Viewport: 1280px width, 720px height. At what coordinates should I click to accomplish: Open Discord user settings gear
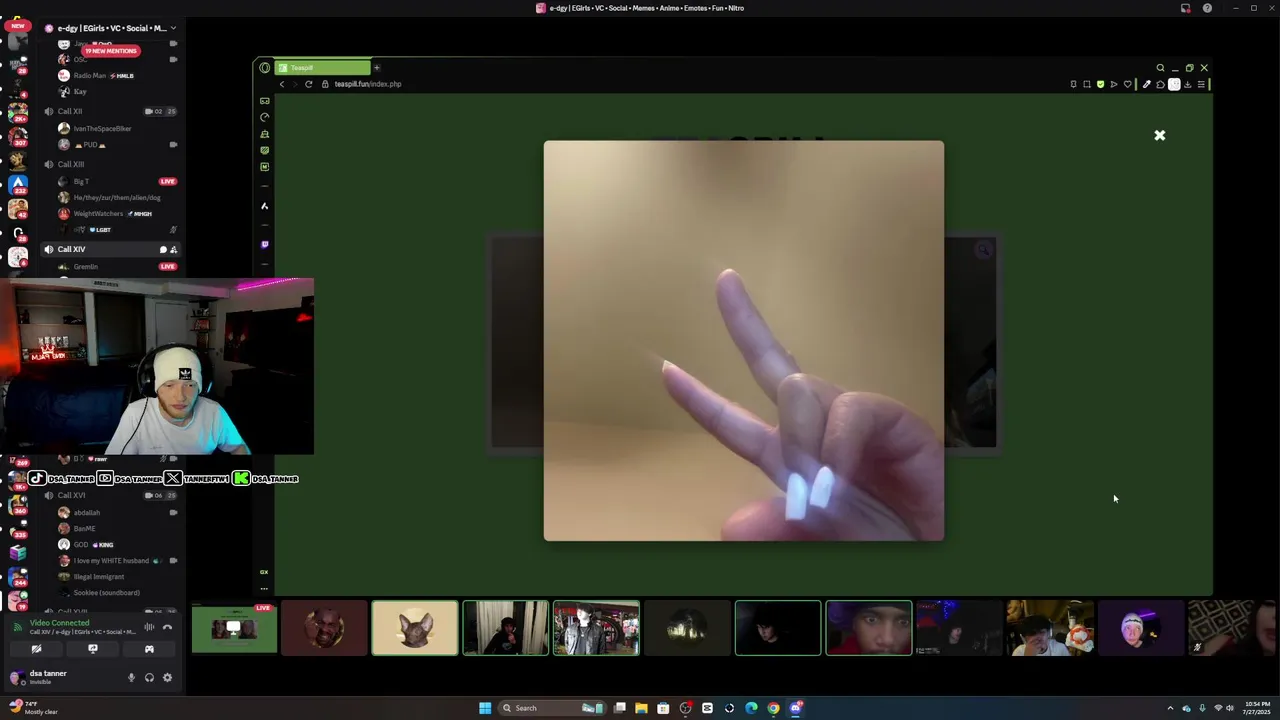click(x=167, y=677)
